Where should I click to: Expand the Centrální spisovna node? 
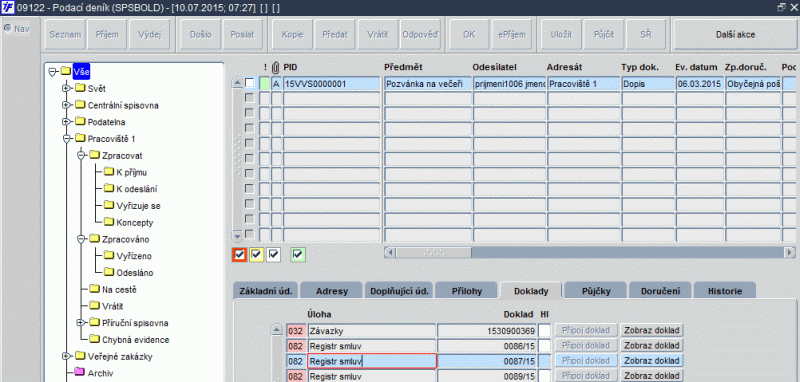pyautogui.click(x=66, y=105)
